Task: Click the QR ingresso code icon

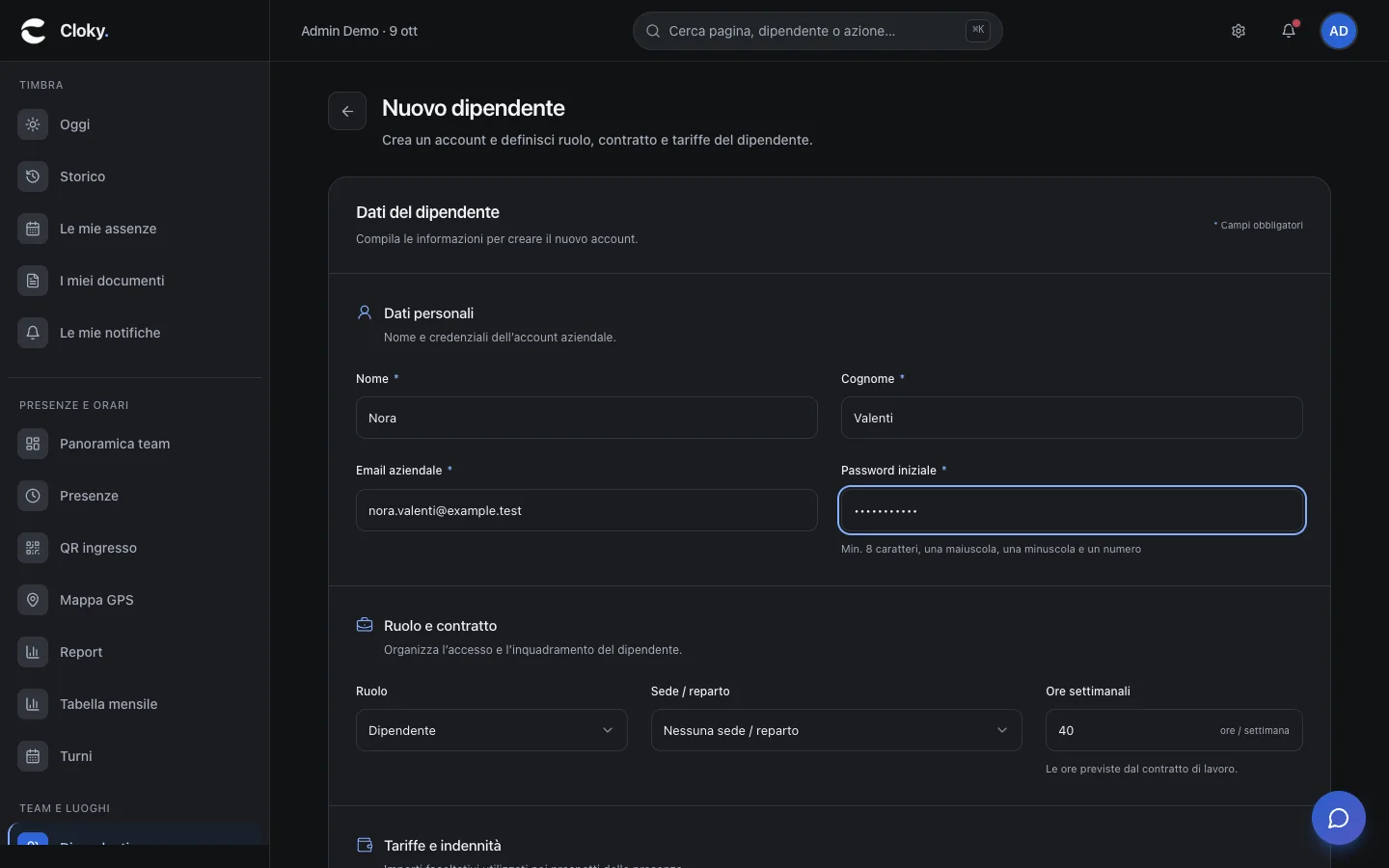Action: [x=33, y=548]
